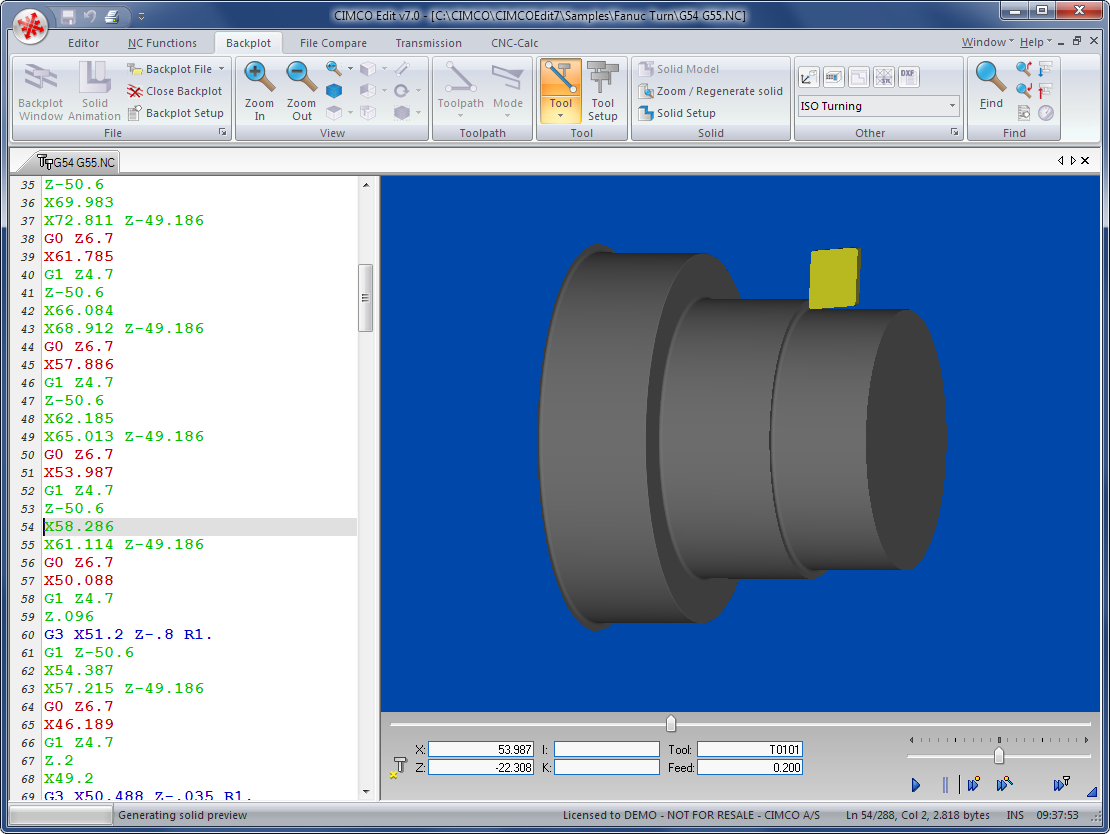Click the Close Backplot icon

(x=135, y=91)
